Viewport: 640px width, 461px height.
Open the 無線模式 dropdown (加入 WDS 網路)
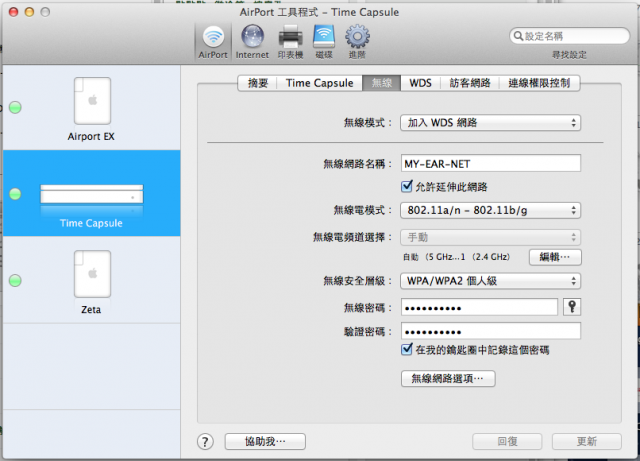click(490, 122)
